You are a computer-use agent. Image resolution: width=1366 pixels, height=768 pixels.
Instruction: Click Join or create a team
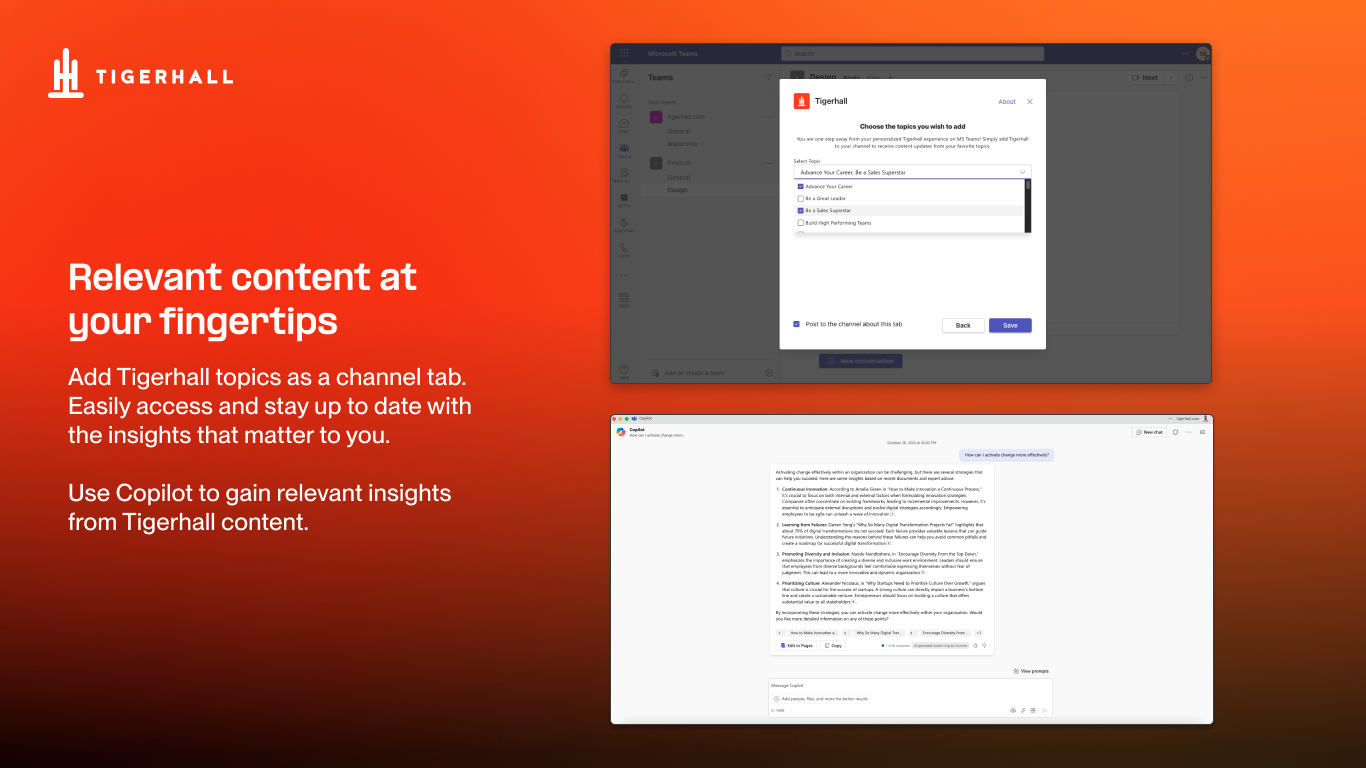pos(688,372)
